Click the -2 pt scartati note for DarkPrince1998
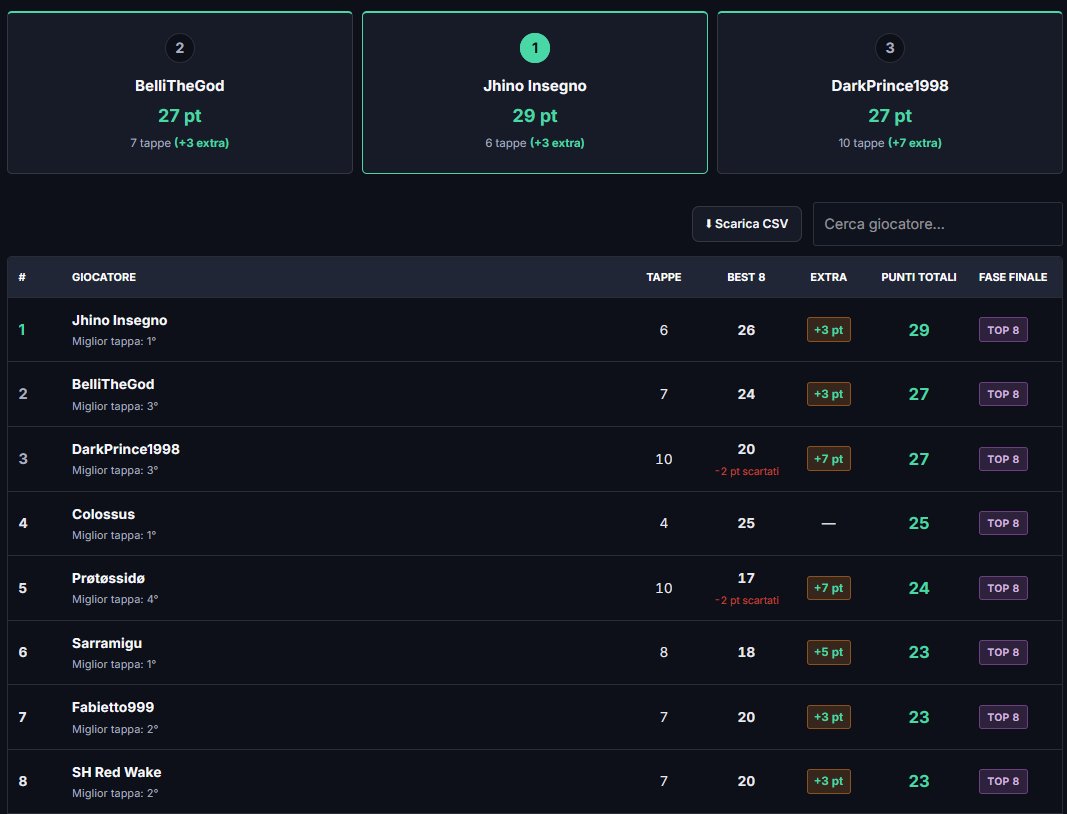This screenshot has width=1067, height=814. (x=746, y=472)
